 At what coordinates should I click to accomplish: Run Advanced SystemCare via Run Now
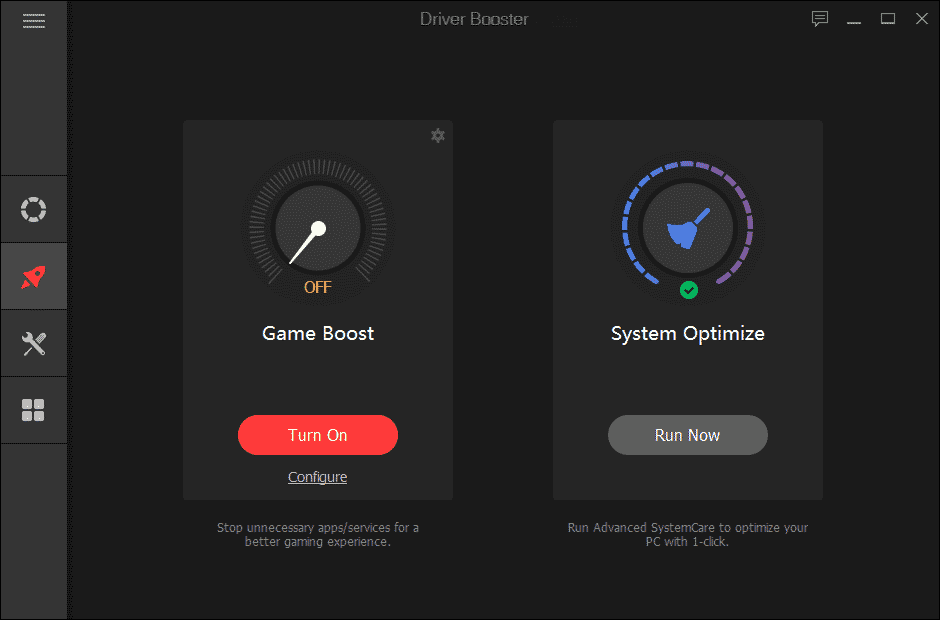[687, 435]
